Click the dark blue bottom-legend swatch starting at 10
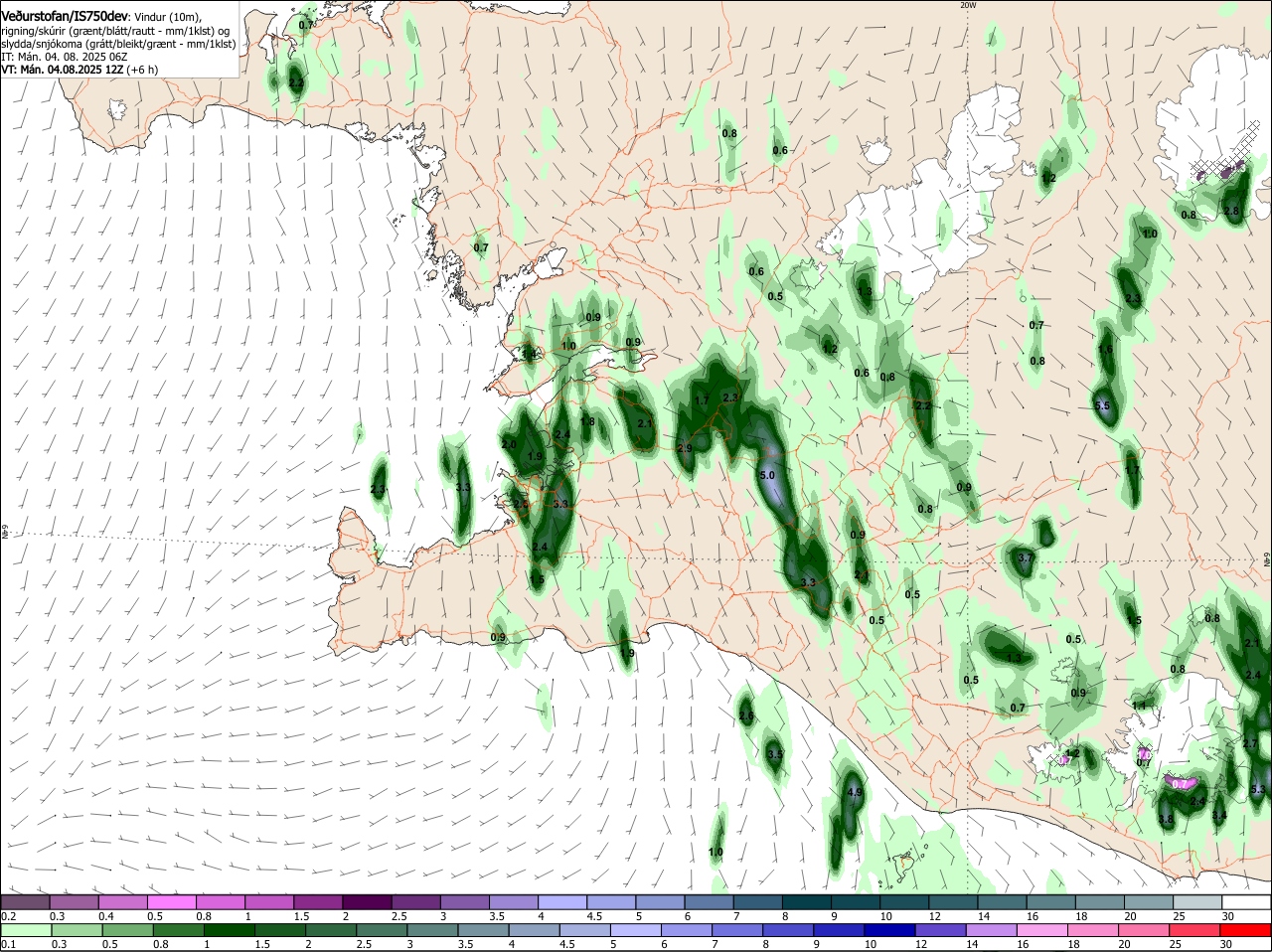This screenshot has width=1272, height=952. (x=889, y=930)
